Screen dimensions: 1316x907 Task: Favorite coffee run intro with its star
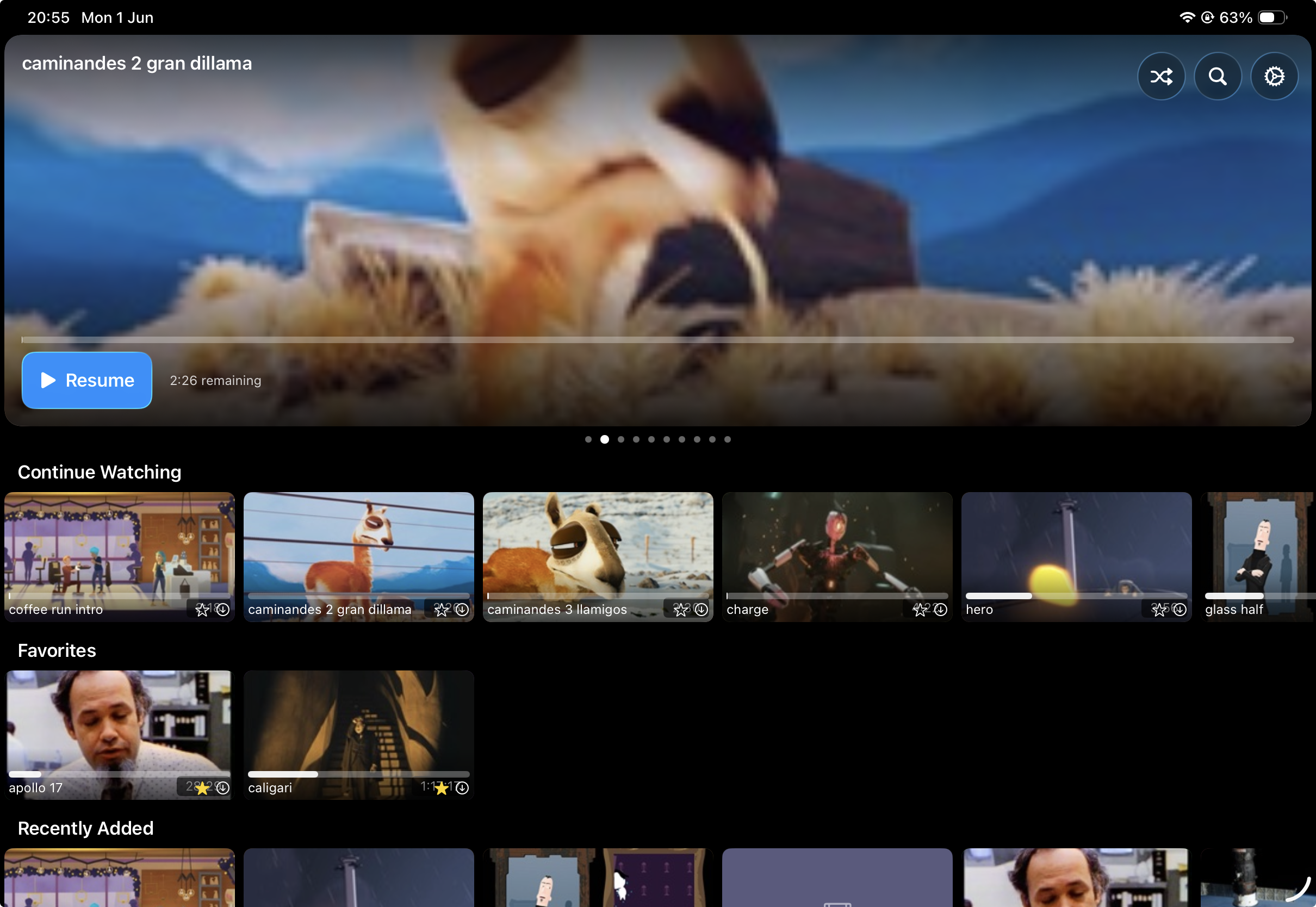coord(202,610)
